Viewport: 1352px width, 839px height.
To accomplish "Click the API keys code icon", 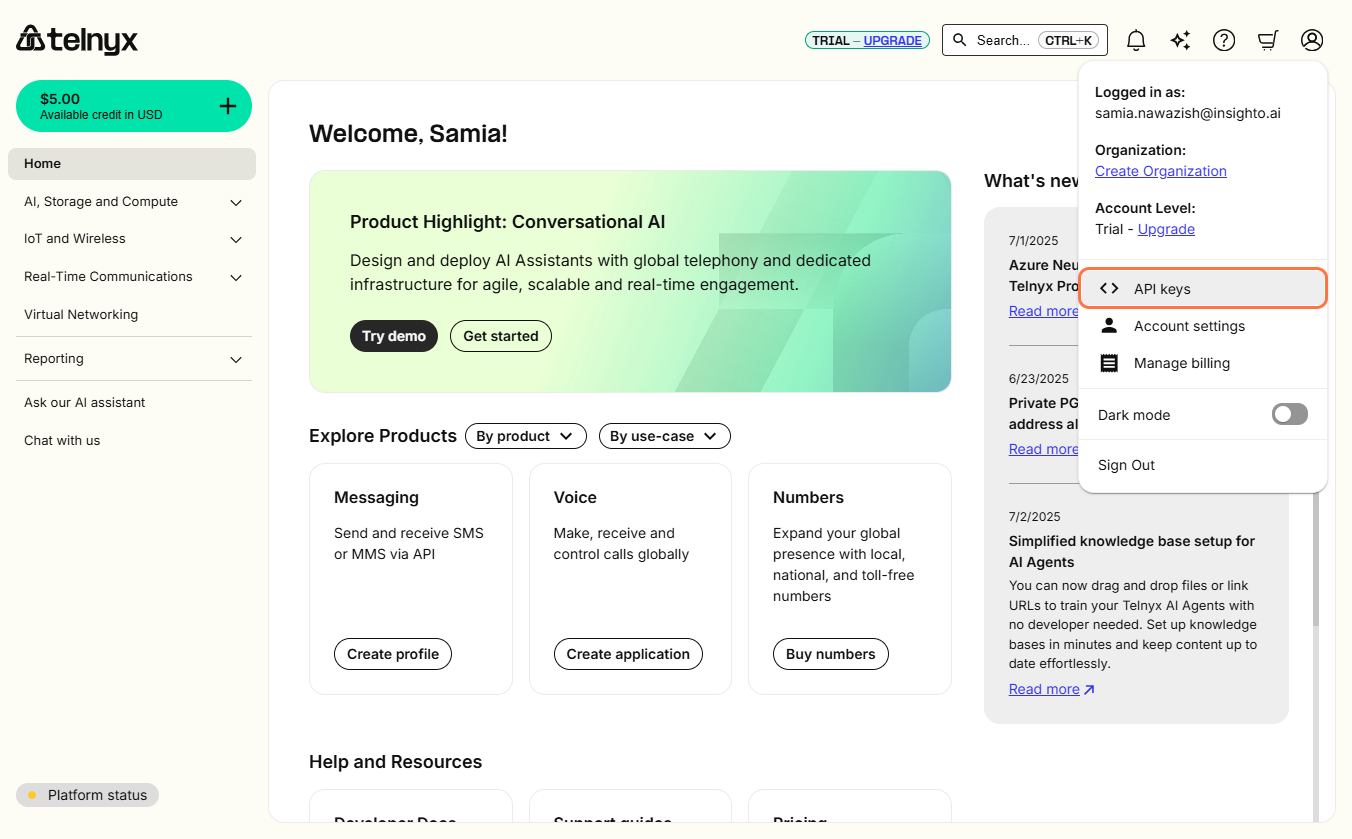I will pos(1109,289).
